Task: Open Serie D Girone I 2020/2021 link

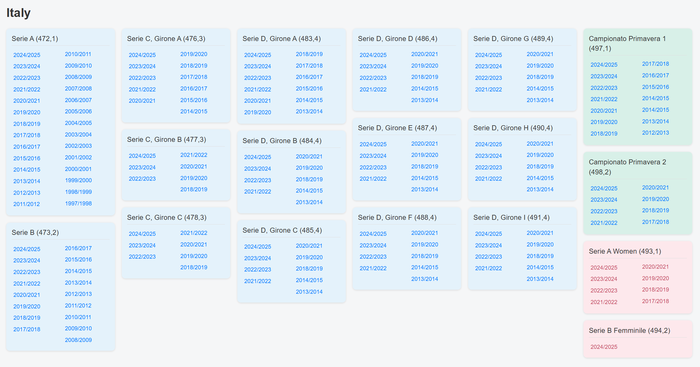Action: (540, 233)
